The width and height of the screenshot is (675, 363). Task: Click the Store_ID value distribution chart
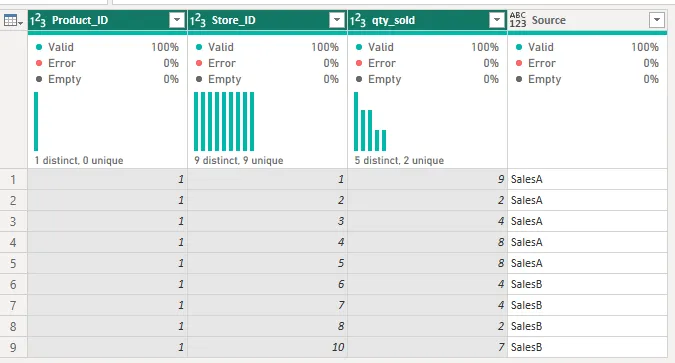coord(224,121)
